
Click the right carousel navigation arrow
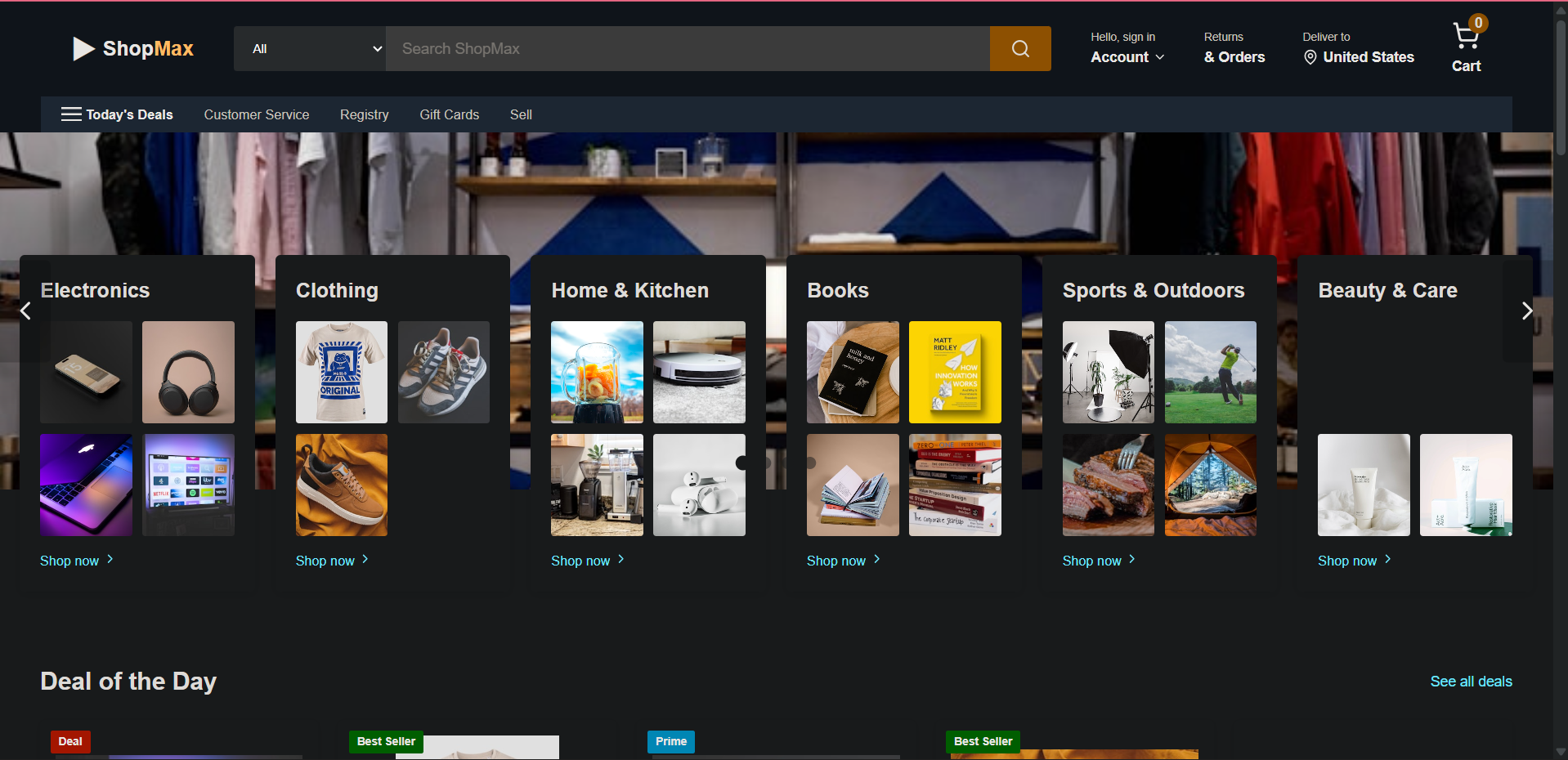1527,311
